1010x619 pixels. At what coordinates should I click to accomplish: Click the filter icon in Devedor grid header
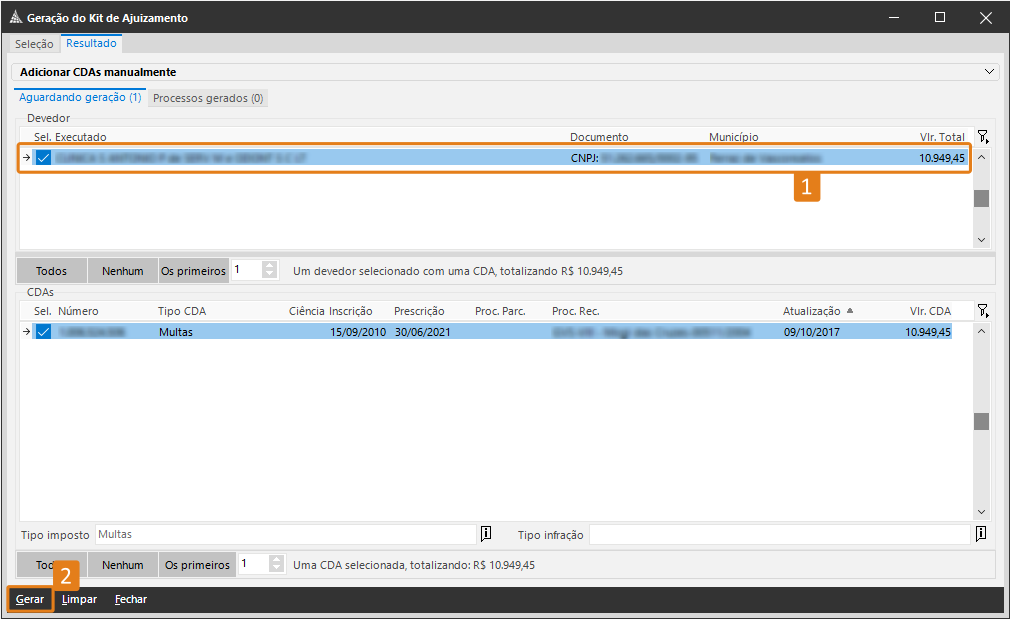tap(983, 137)
